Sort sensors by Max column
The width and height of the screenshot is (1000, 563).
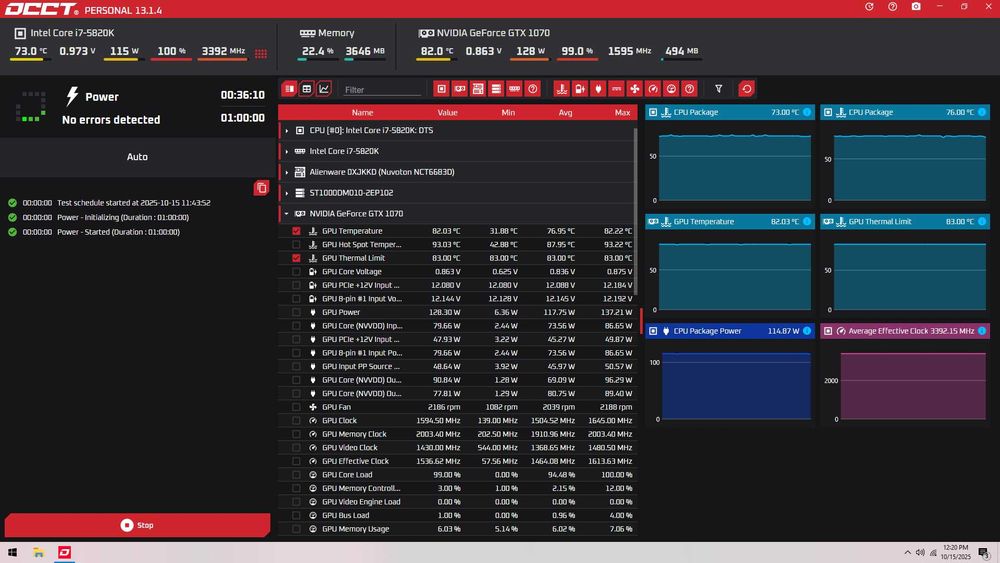click(x=622, y=113)
